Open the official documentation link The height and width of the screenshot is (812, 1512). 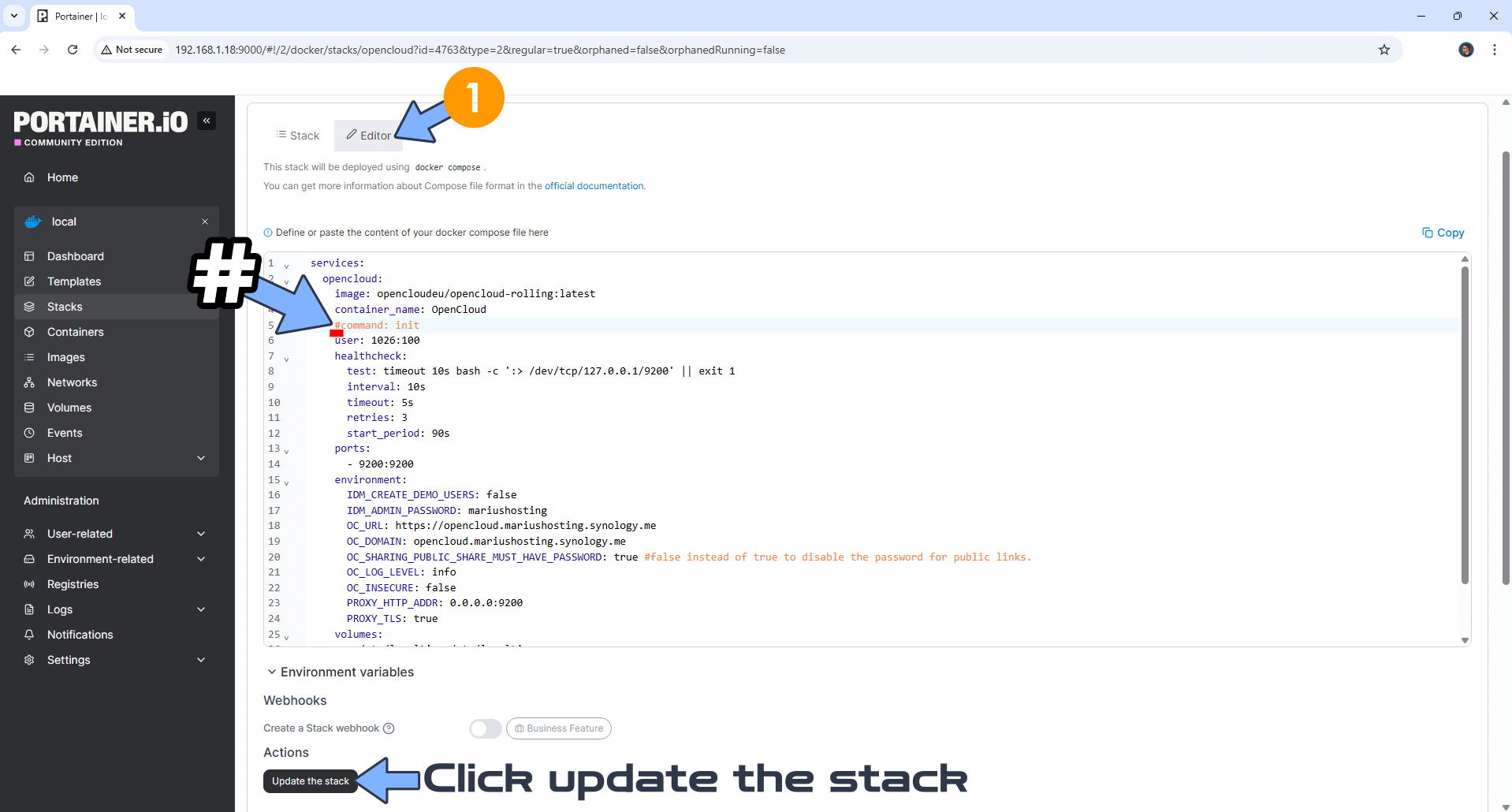[x=594, y=186]
